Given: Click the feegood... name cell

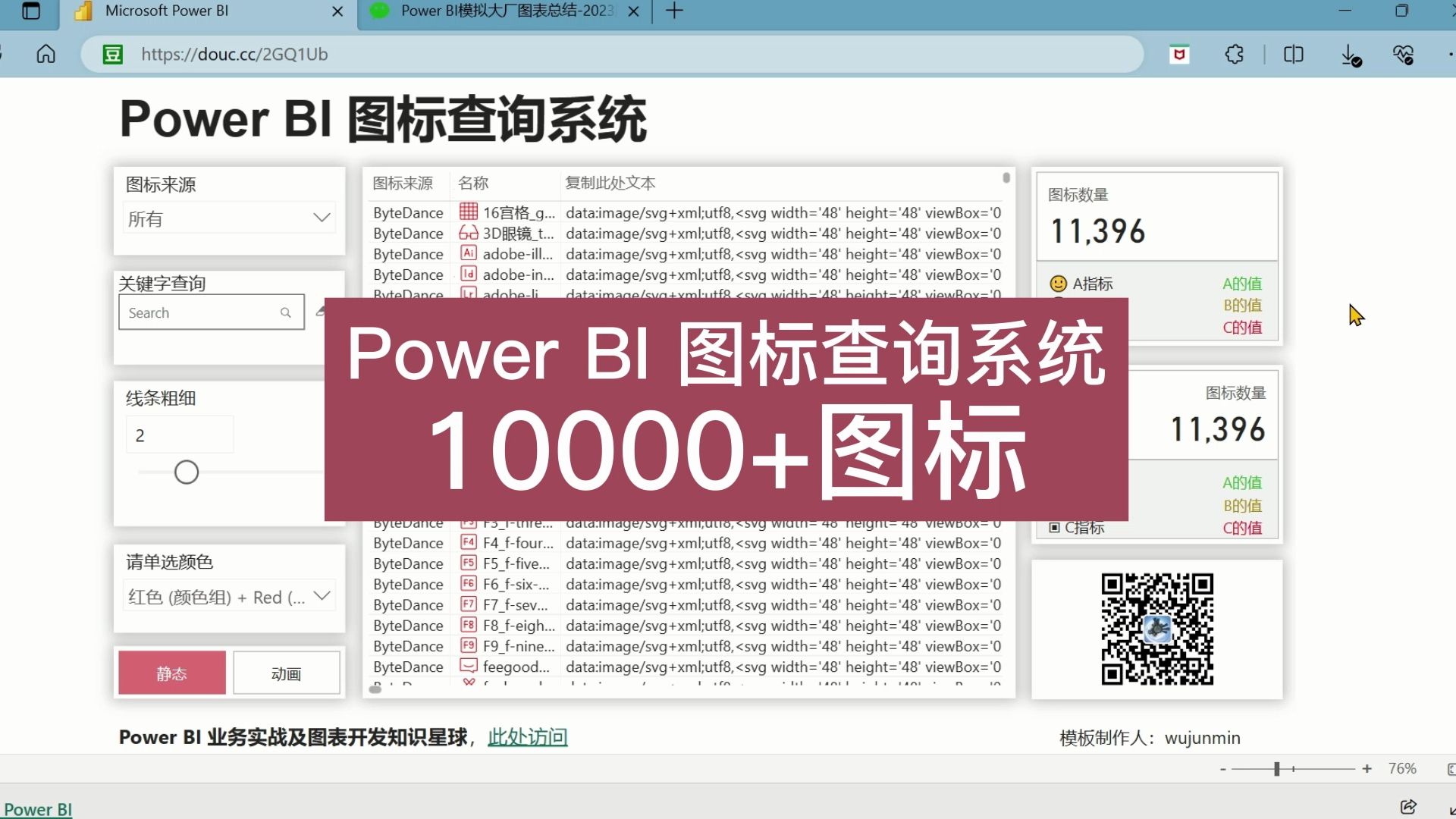Looking at the screenshot, I should pyautogui.click(x=516, y=667).
